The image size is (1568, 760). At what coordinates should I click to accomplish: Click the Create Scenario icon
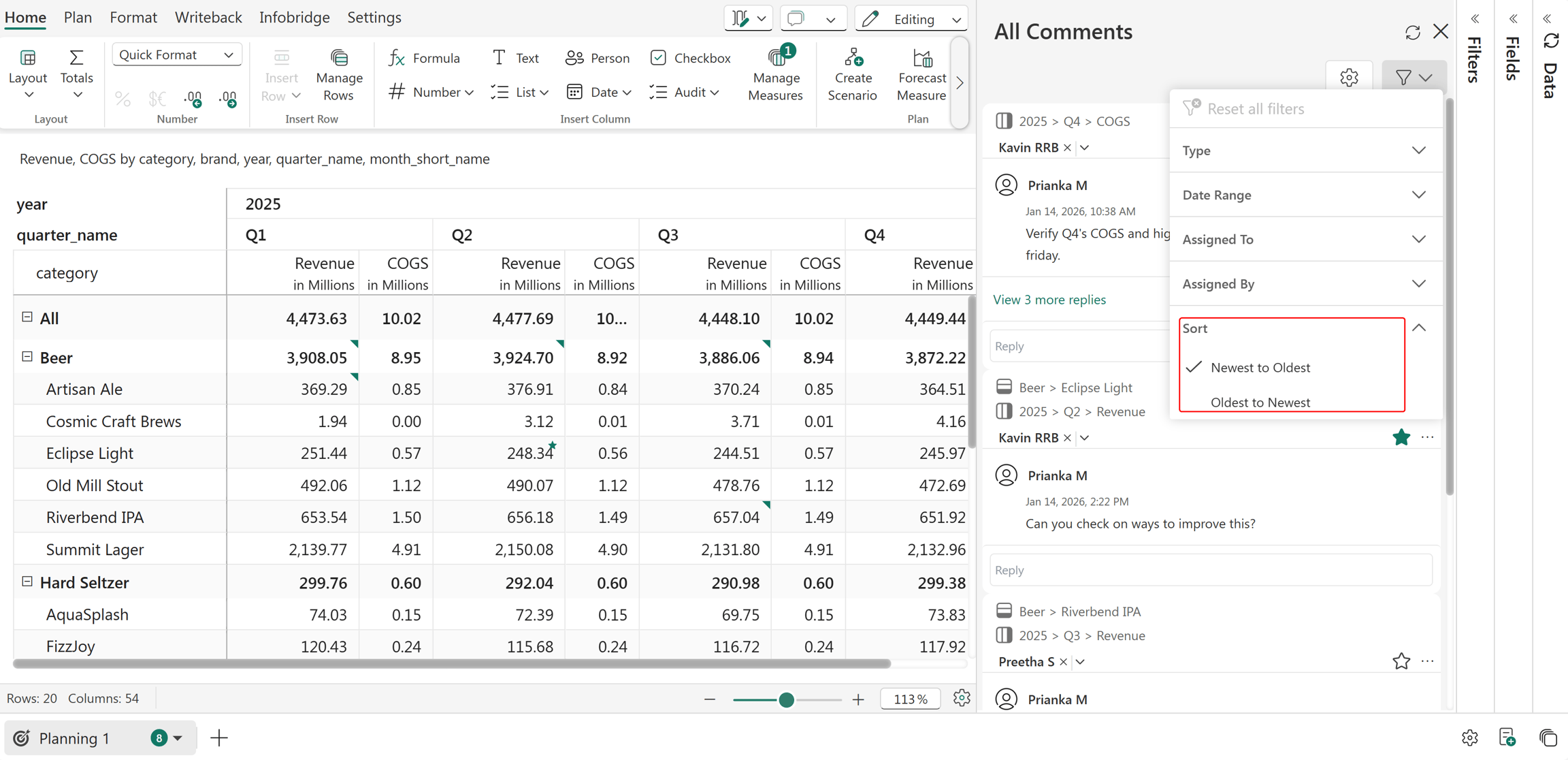[853, 57]
